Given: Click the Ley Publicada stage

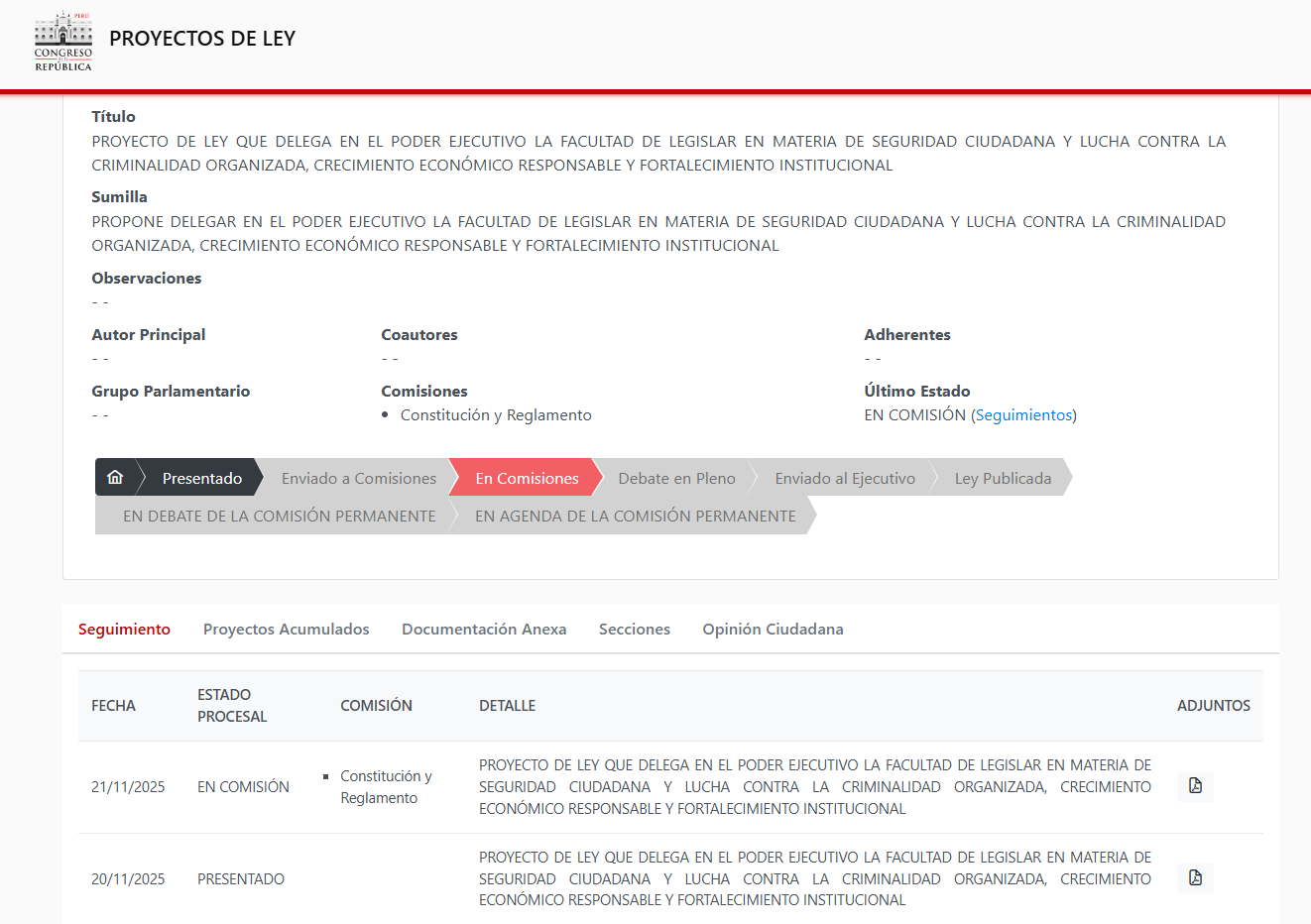Looking at the screenshot, I should (1003, 477).
